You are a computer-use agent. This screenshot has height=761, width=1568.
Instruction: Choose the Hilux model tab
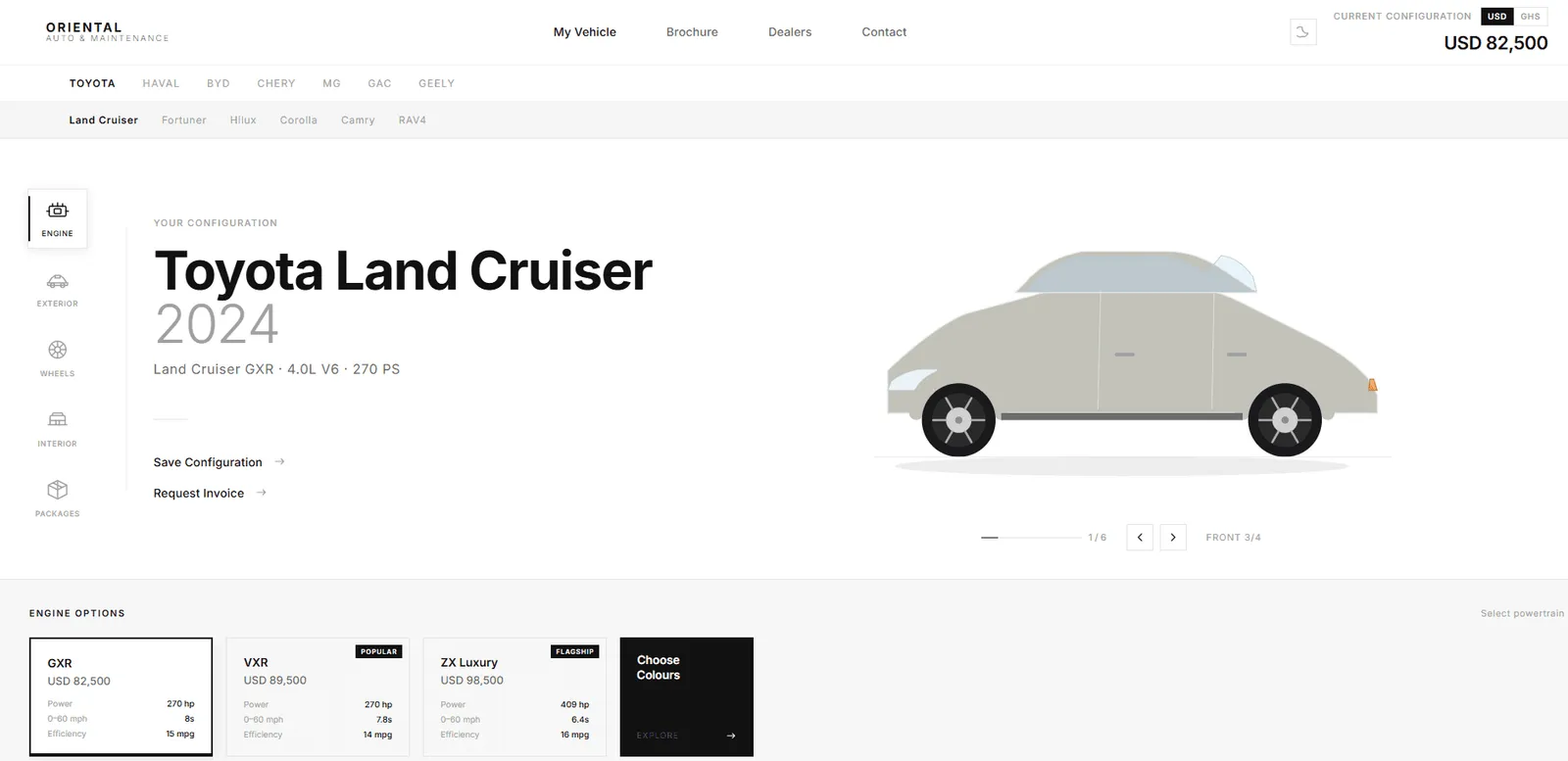[243, 120]
